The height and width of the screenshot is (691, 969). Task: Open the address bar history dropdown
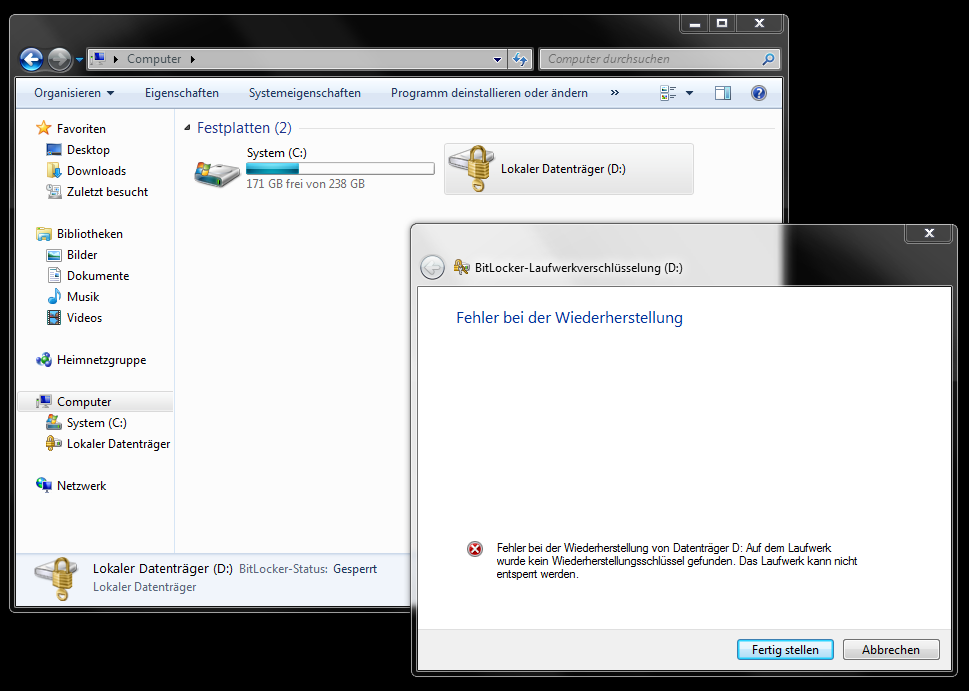coord(497,59)
